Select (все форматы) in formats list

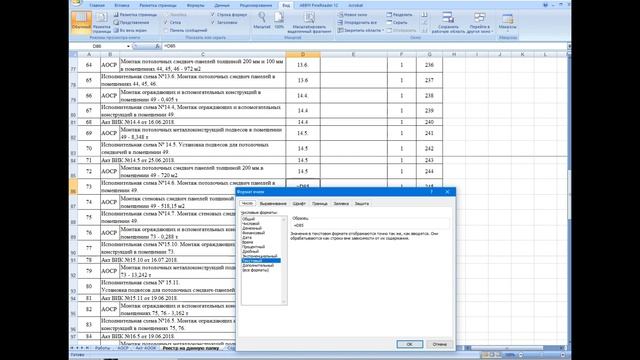point(256,270)
